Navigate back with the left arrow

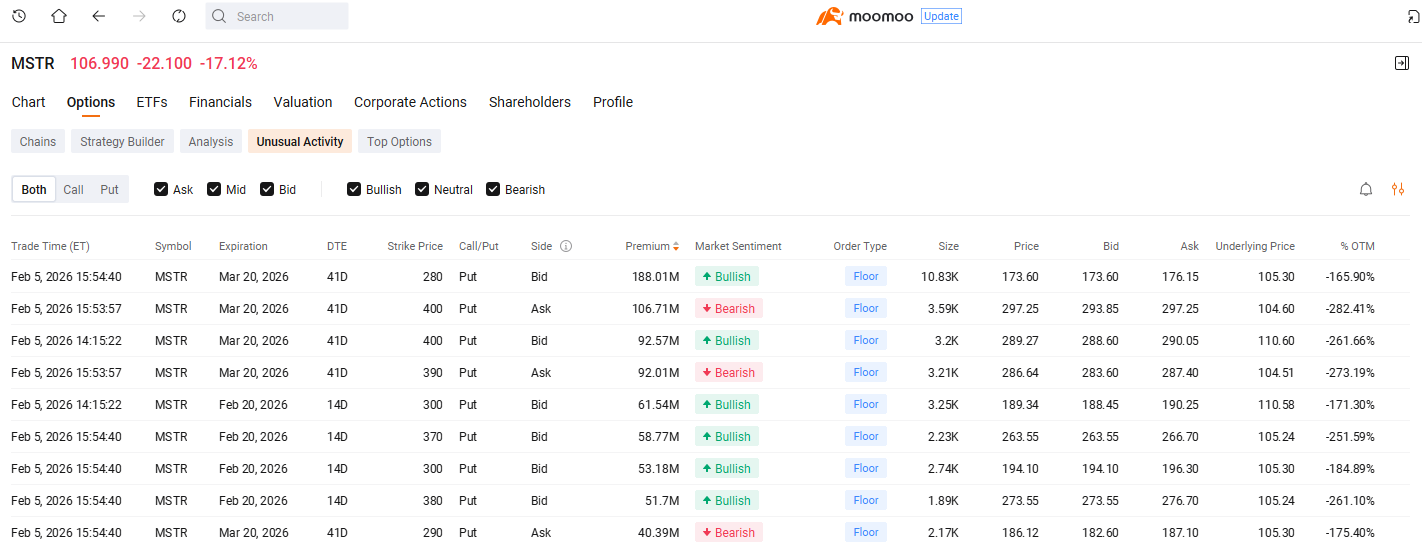(x=98, y=16)
